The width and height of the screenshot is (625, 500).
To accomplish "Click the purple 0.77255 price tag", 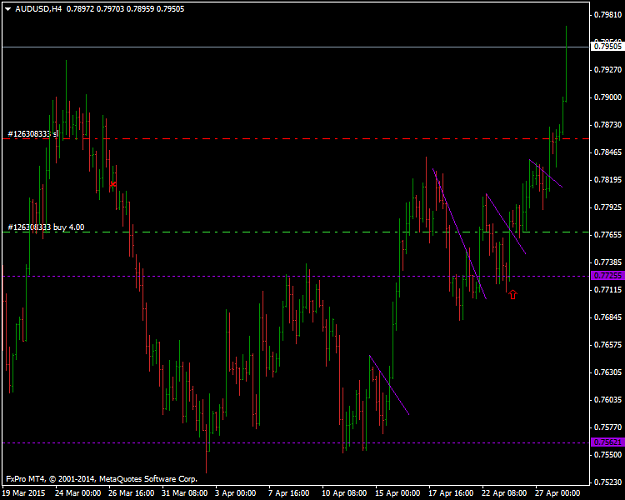I will click(607, 276).
